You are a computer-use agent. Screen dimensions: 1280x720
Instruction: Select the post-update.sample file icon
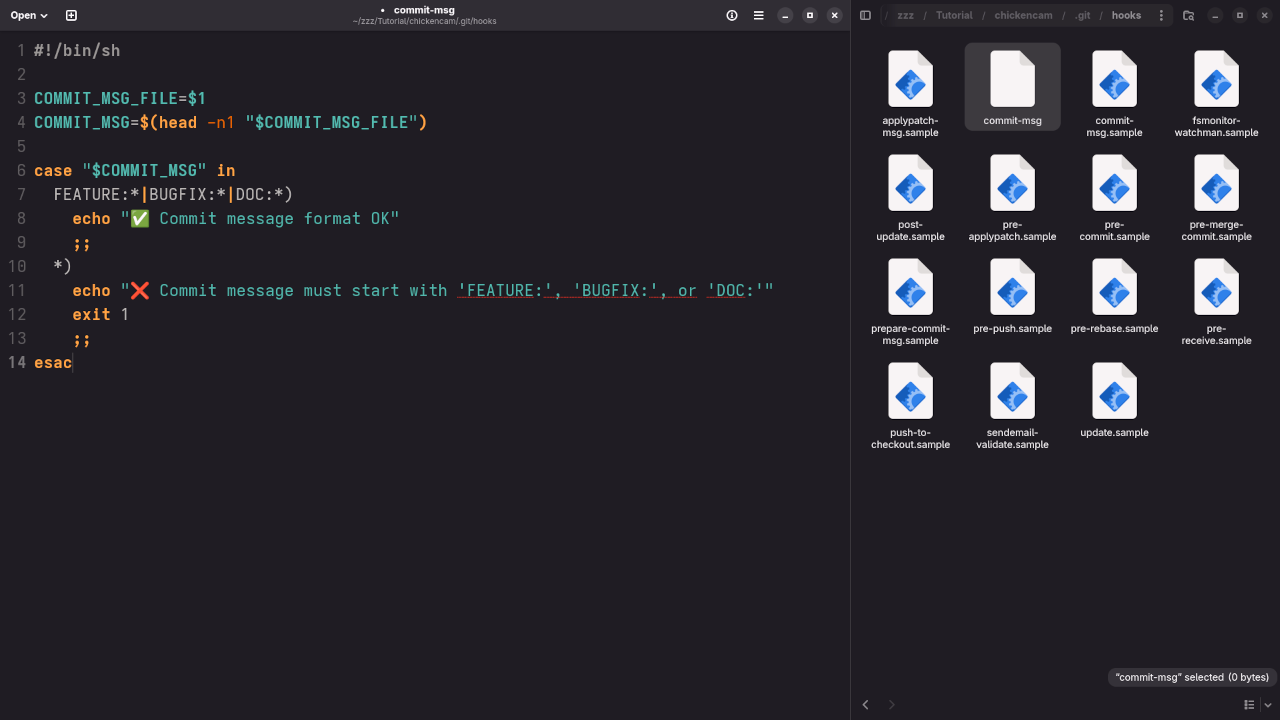910,183
